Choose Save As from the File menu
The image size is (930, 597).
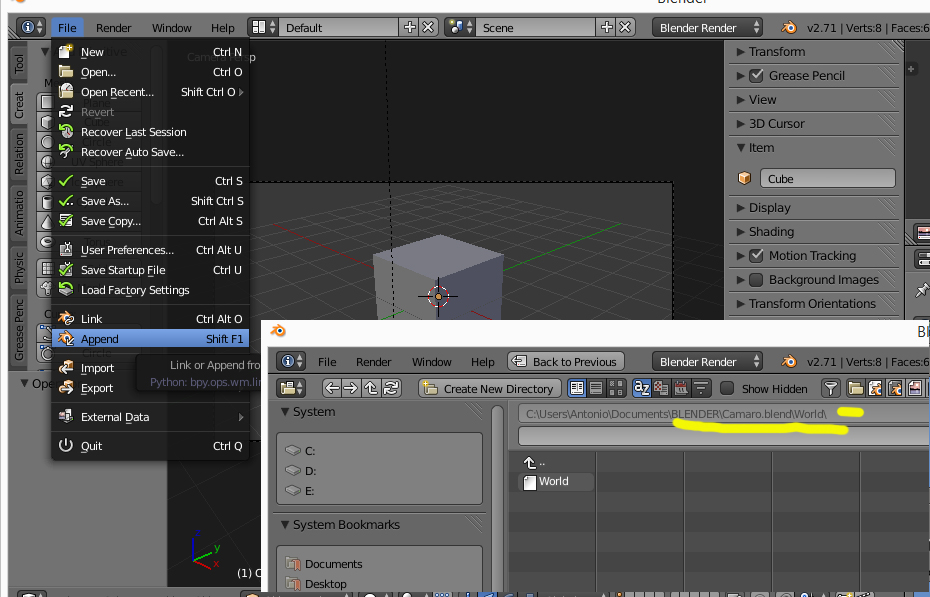tap(105, 201)
